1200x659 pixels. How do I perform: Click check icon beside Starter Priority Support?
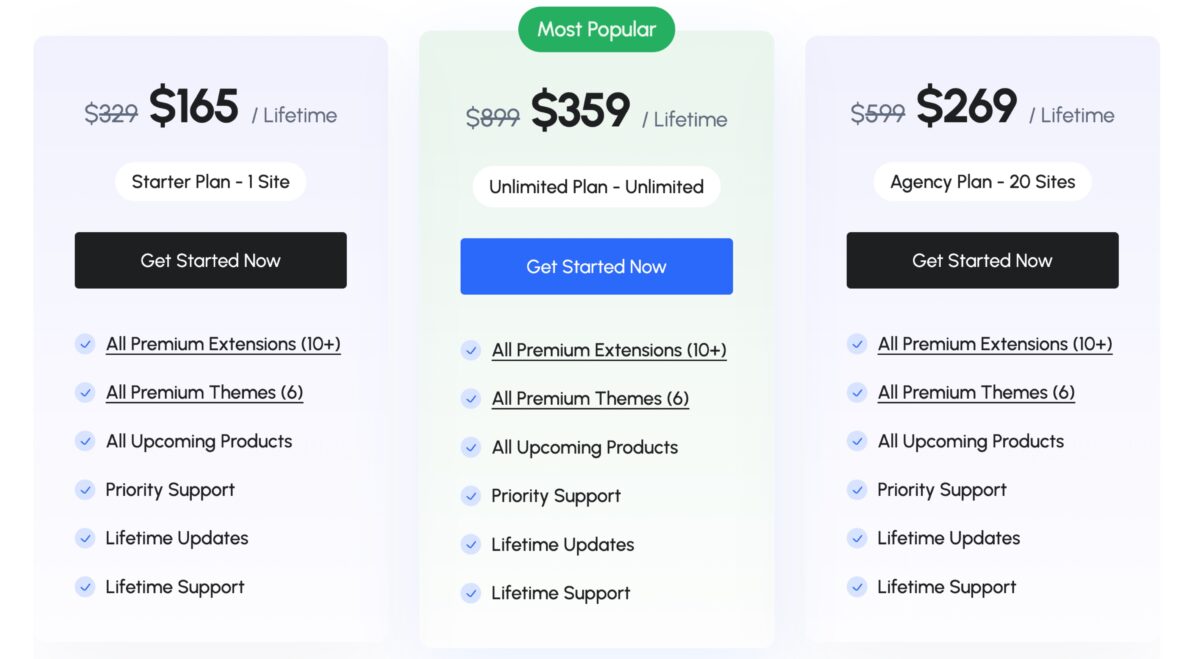tap(85, 490)
